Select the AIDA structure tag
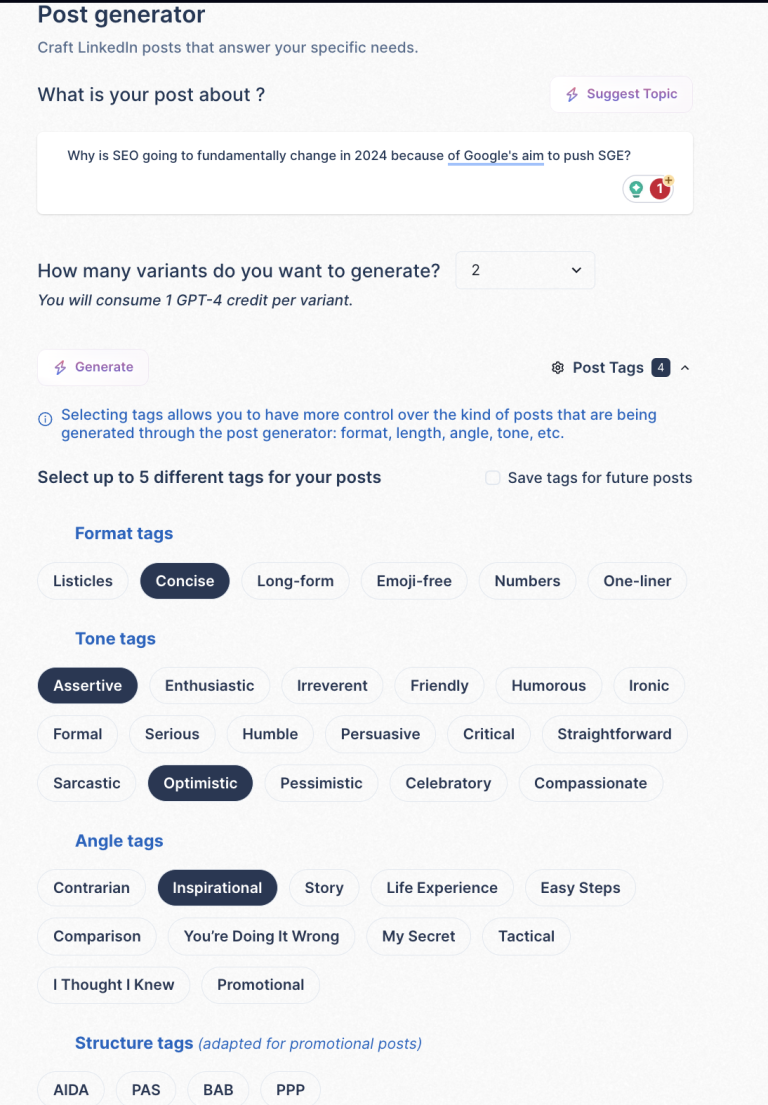 coord(70,1090)
